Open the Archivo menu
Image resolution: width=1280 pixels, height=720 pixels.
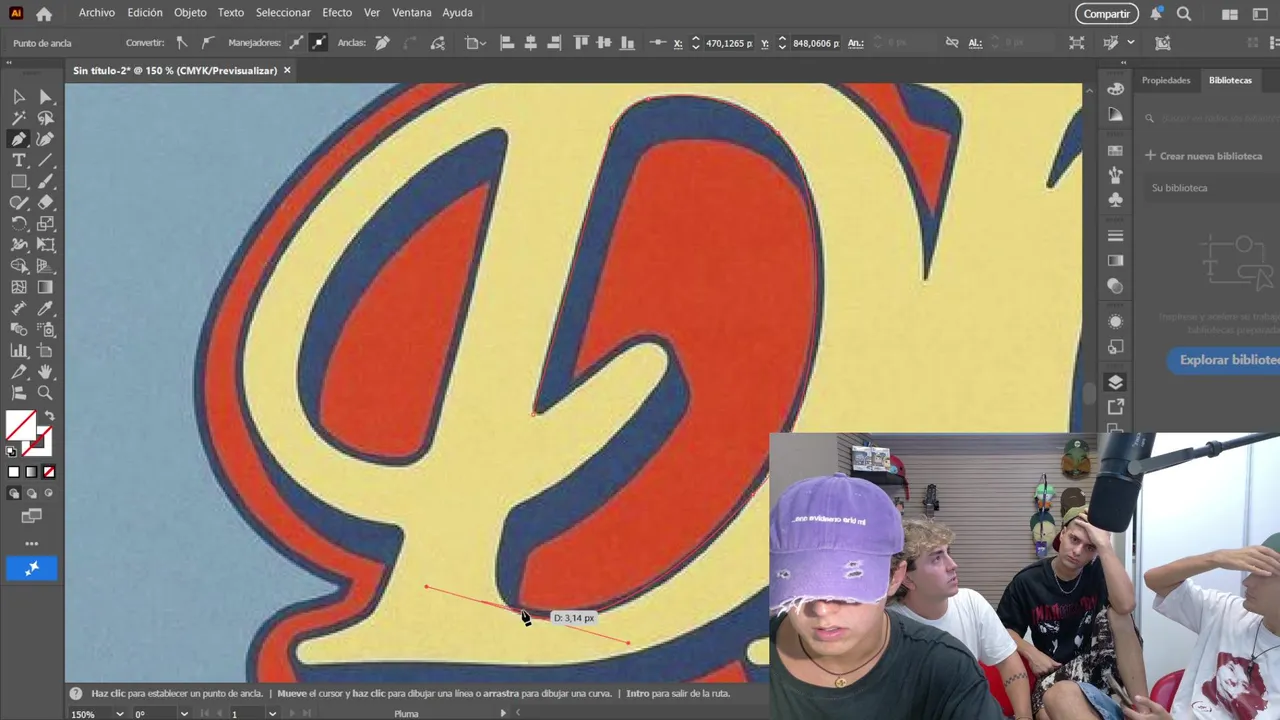(97, 13)
